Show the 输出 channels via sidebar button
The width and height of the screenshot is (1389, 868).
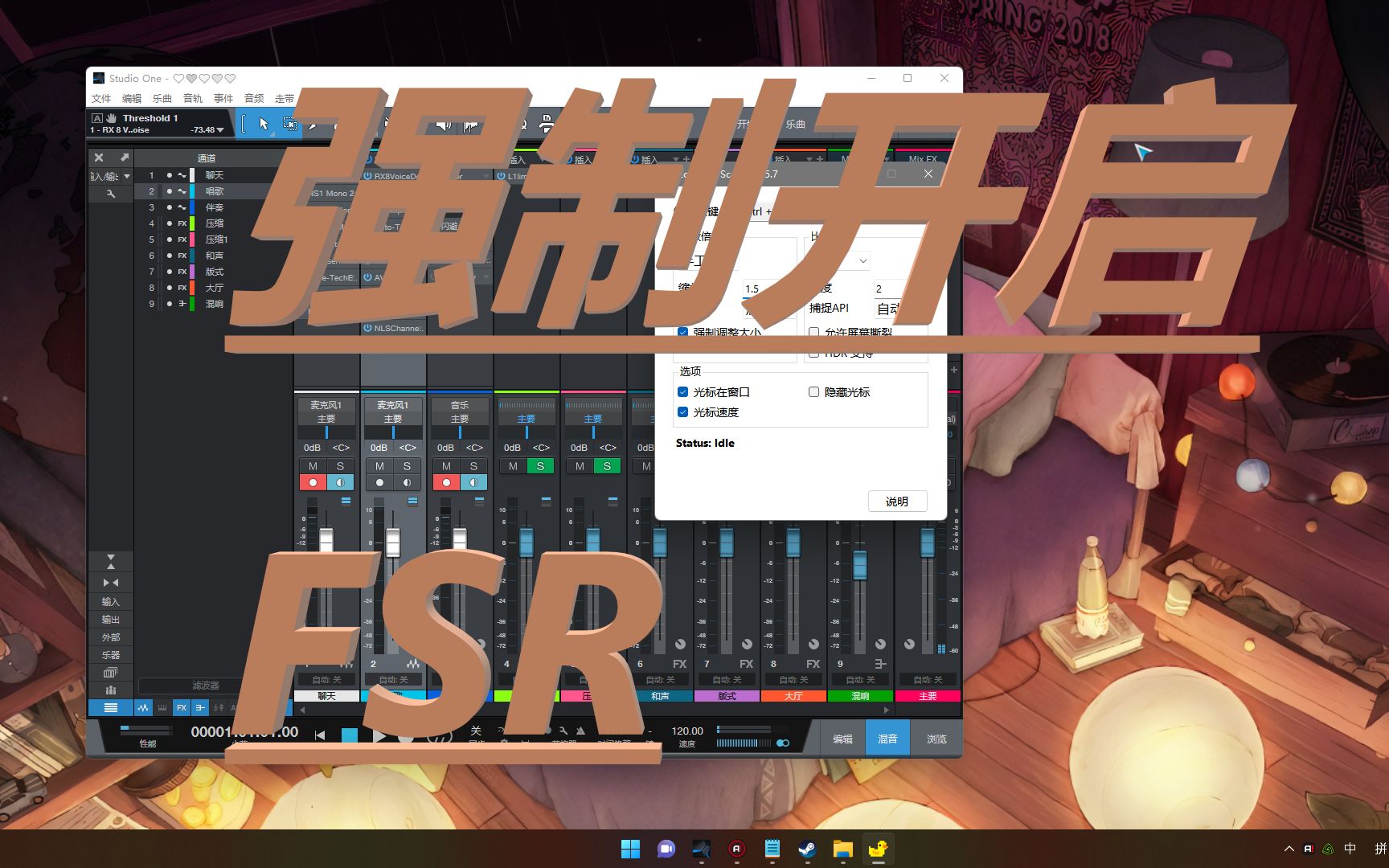[111, 620]
